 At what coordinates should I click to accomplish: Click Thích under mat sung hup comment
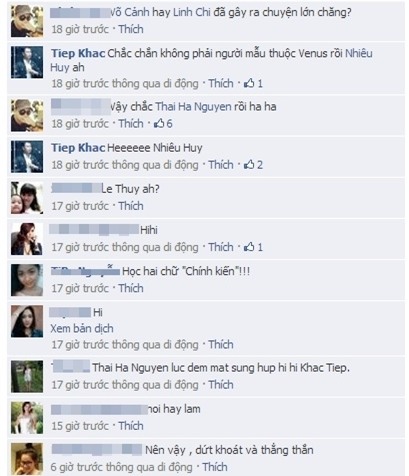(x=221, y=384)
